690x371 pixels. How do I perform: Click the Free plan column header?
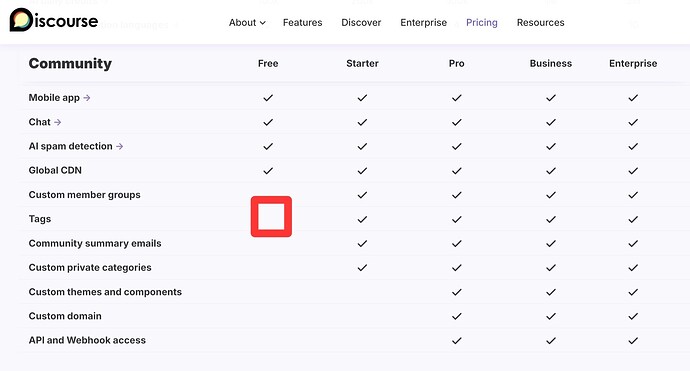pyautogui.click(x=268, y=63)
